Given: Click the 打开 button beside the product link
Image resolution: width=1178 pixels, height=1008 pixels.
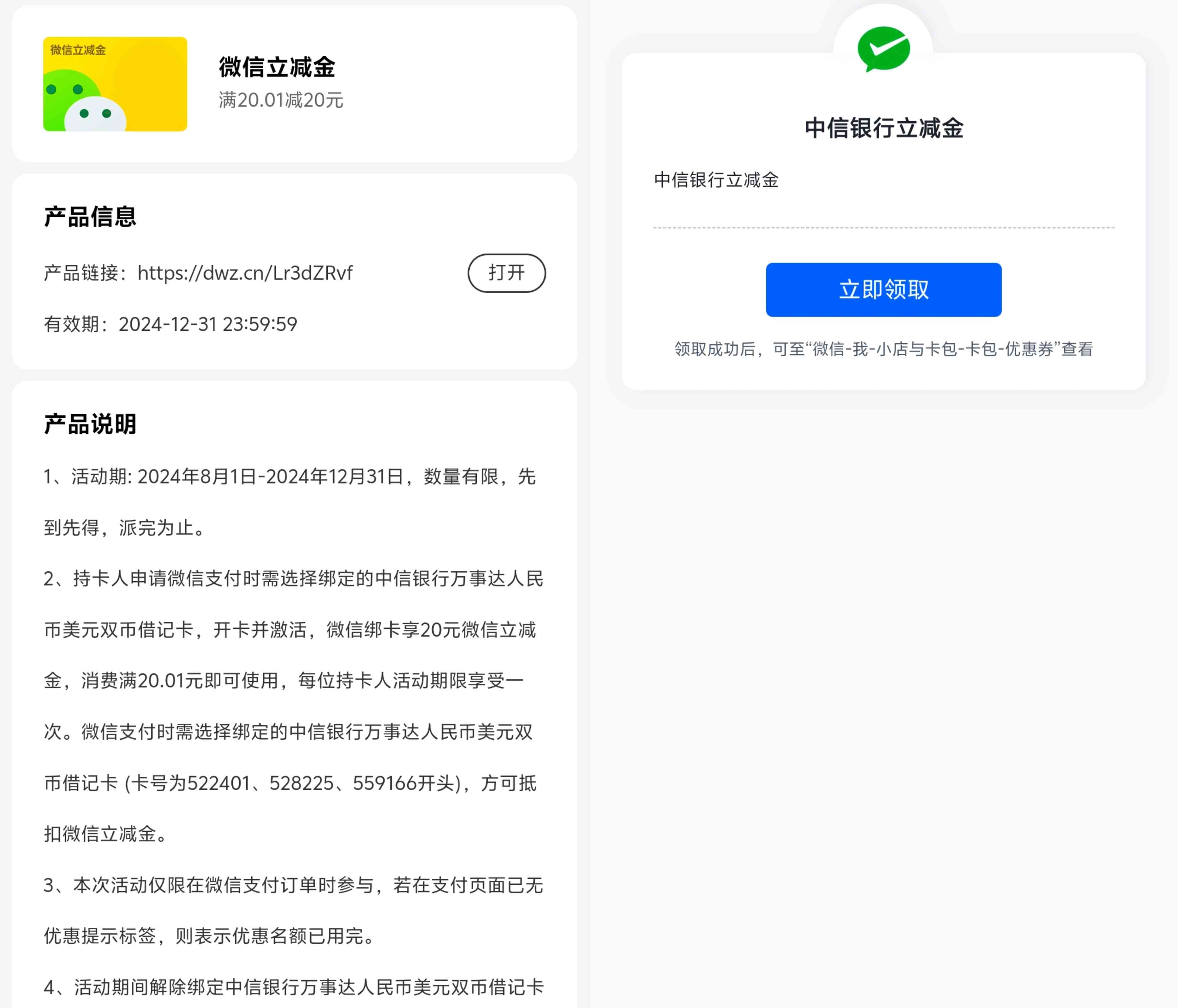Looking at the screenshot, I should (x=507, y=273).
